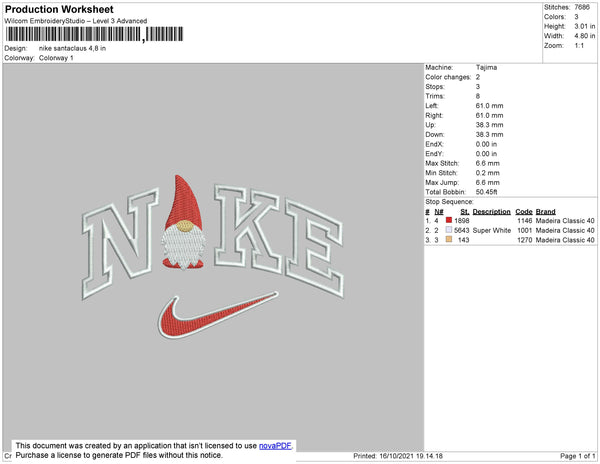
Task: Click the gnome's red hat
Action: point(184,201)
